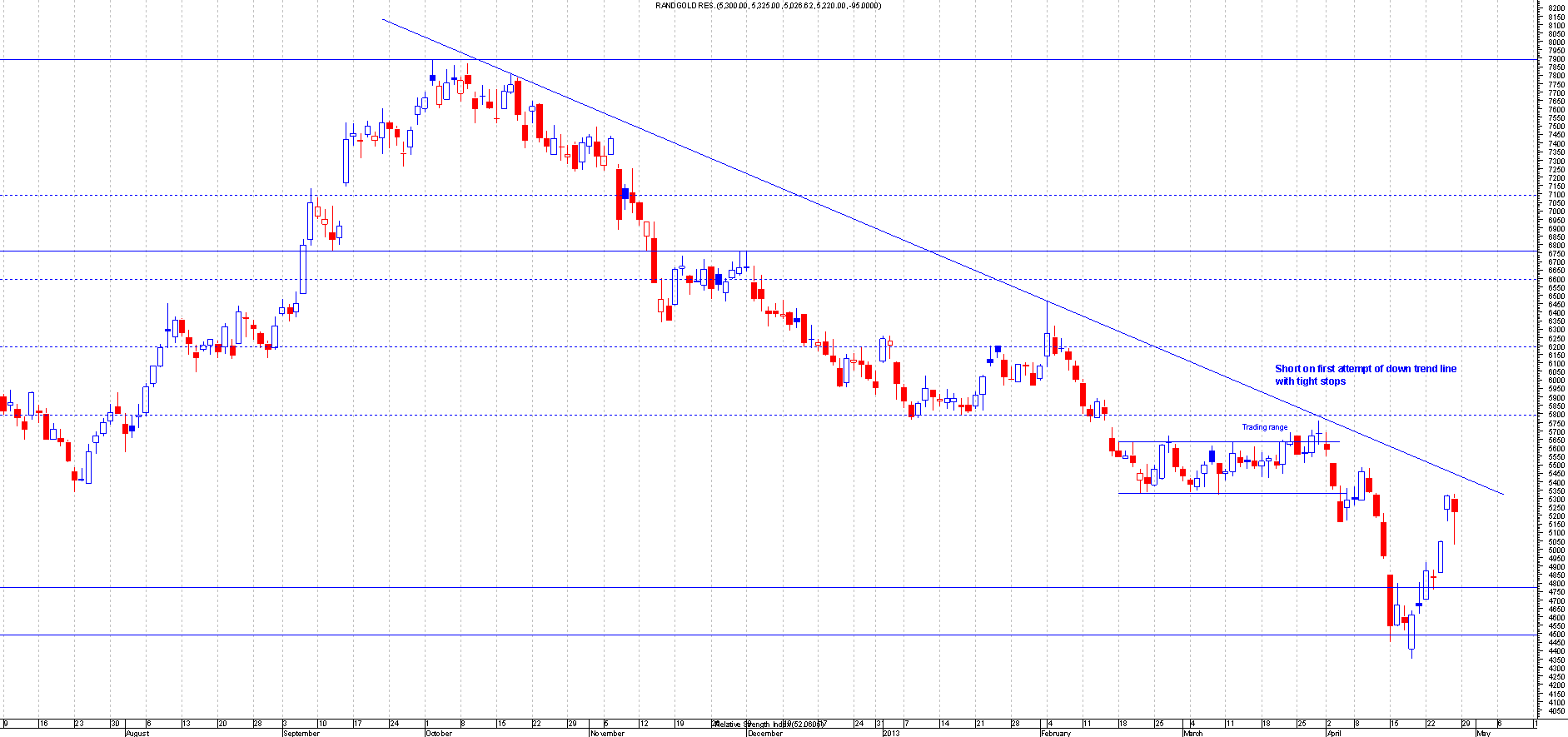Click the 4050 price axis label
Image resolution: width=1568 pixels, height=737 pixels.
(1555, 711)
